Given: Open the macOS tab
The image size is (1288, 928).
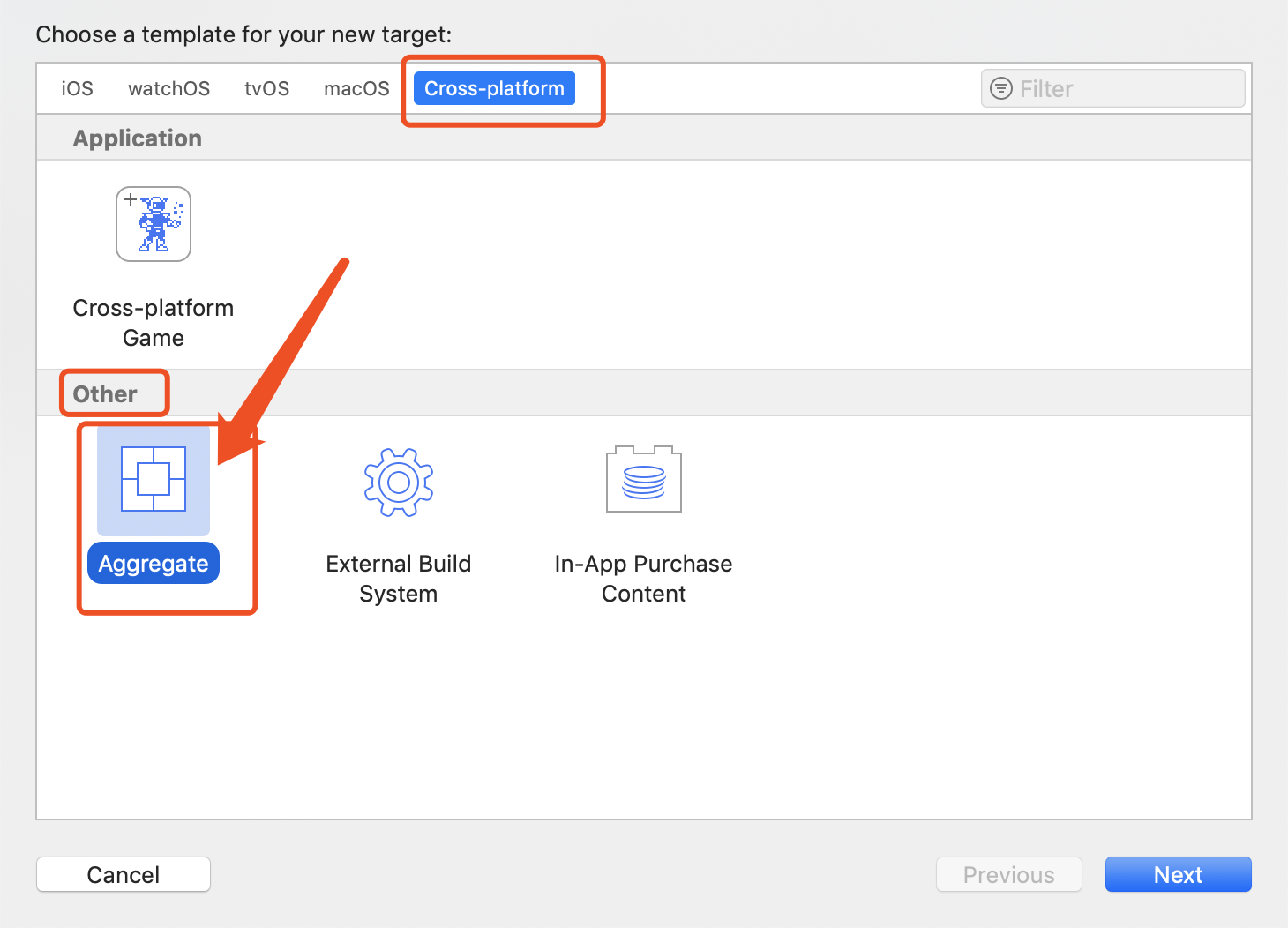Looking at the screenshot, I should 356,88.
